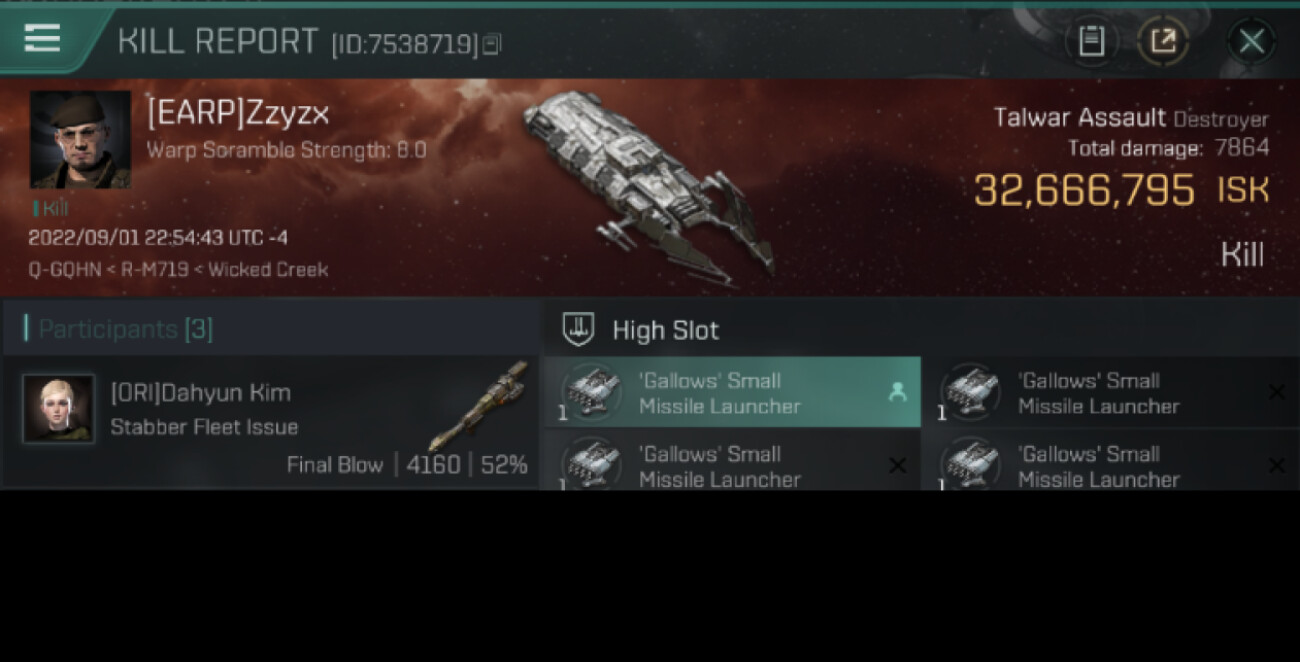Open Zzyzx pilot portrait
The width and height of the screenshot is (1300, 662).
80,140
